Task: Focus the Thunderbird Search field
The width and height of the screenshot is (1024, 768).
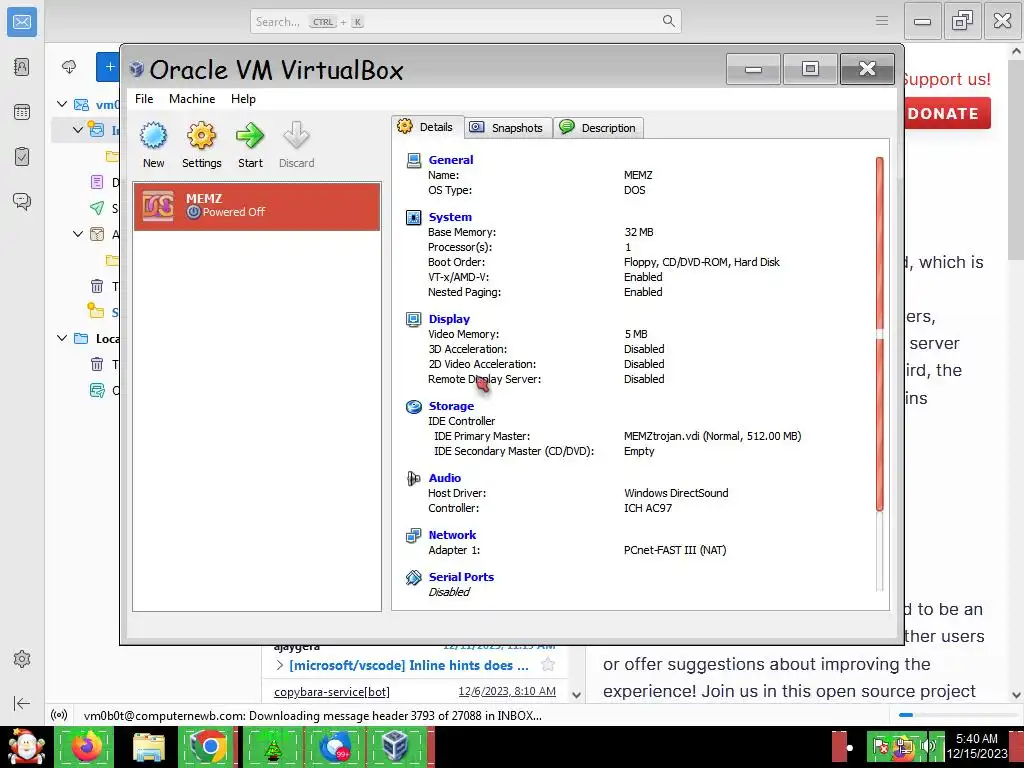Action: [466, 22]
